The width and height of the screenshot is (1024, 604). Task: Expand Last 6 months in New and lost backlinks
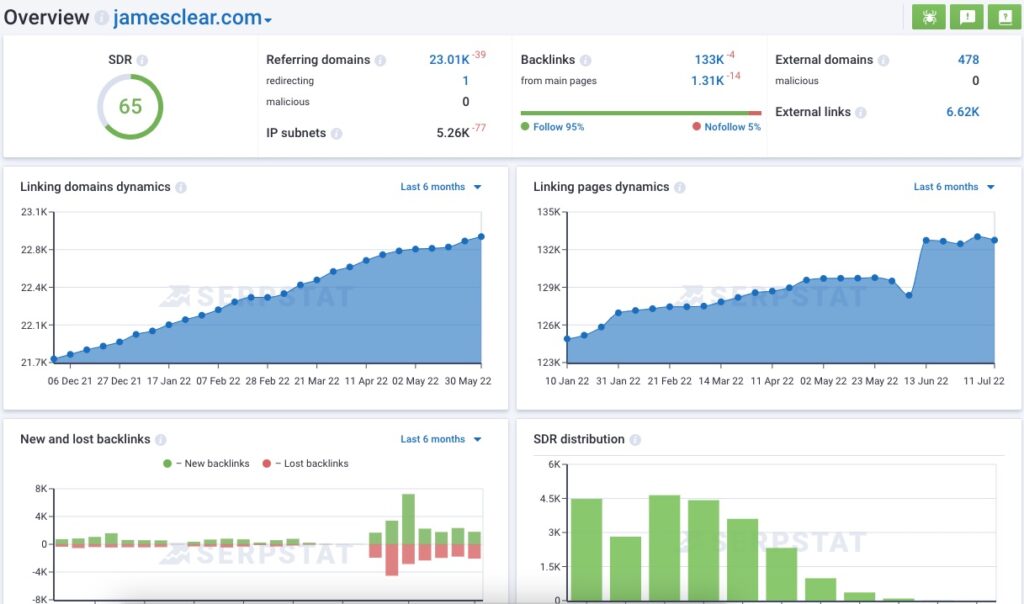tap(441, 439)
